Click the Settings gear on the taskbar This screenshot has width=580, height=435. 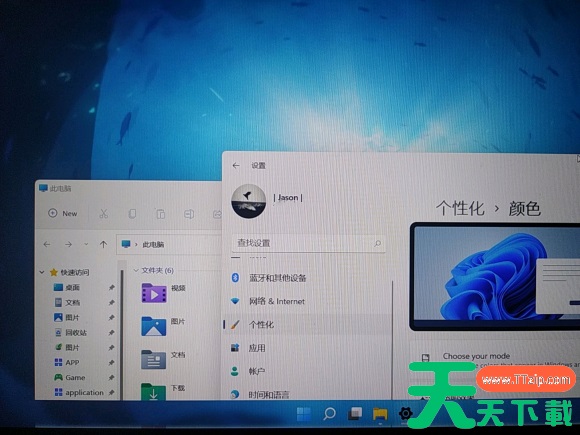(406, 413)
